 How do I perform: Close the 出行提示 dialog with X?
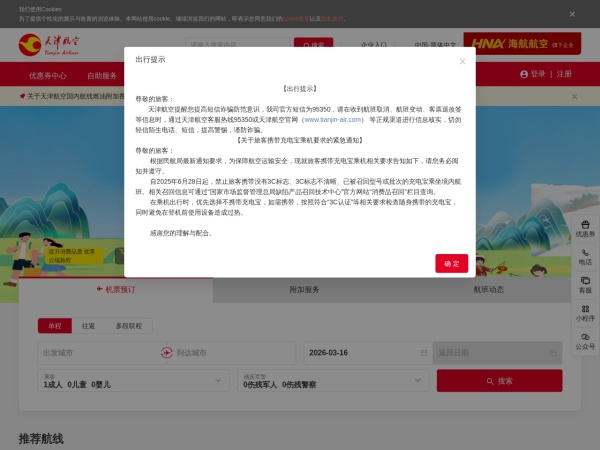click(x=462, y=61)
